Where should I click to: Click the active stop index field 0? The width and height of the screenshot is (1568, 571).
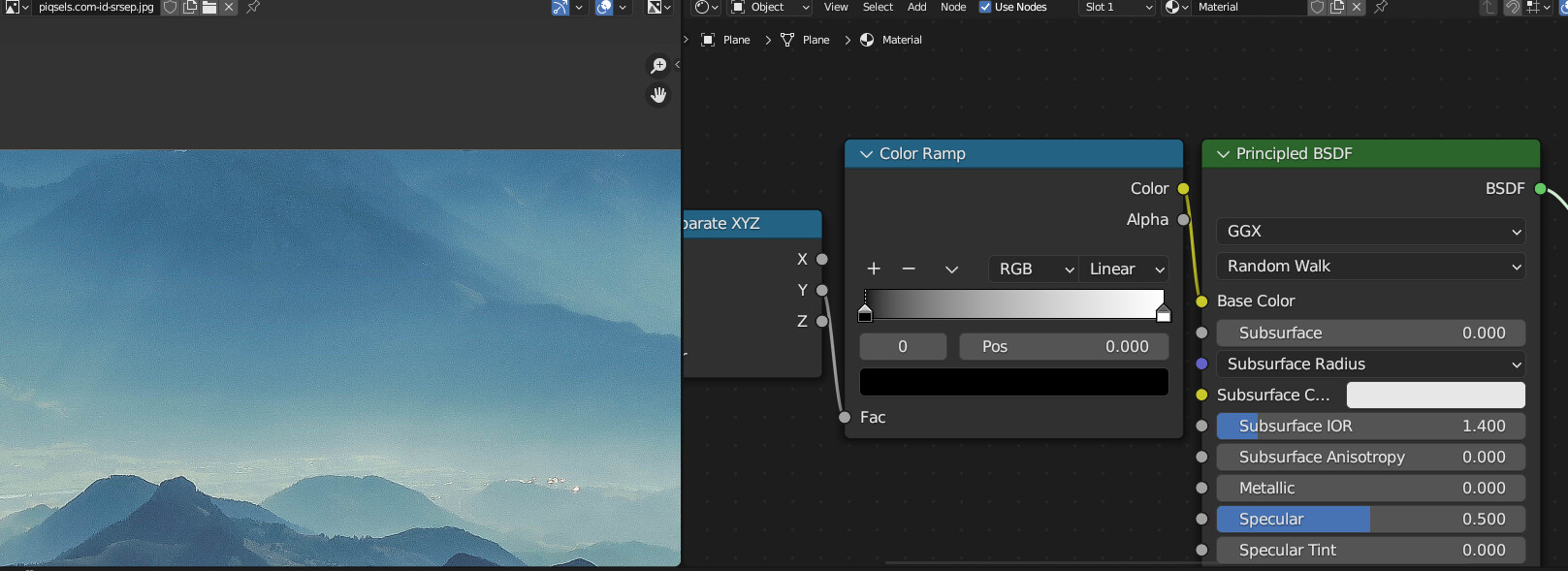coord(903,347)
